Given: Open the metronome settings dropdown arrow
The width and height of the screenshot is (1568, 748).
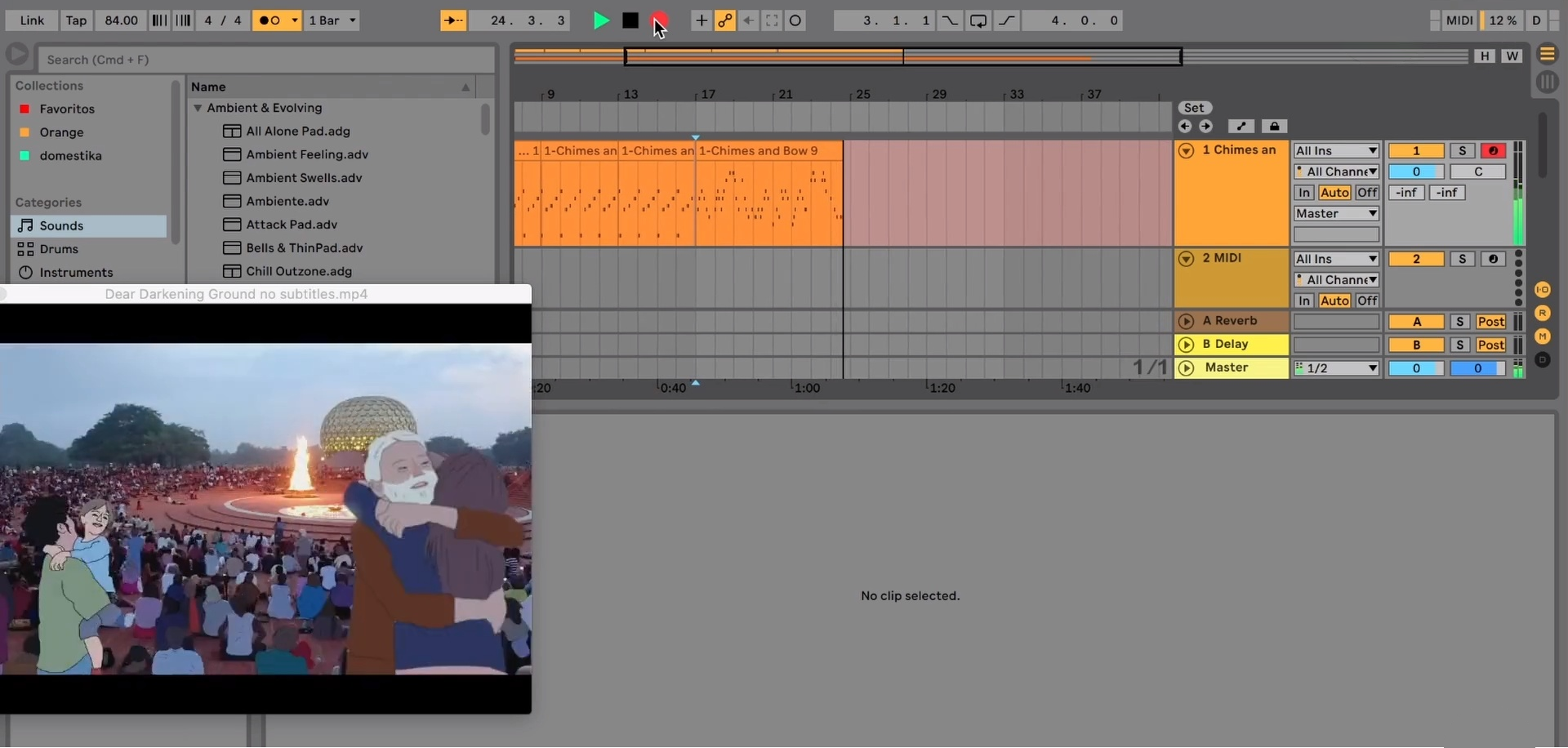Looking at the screenshot, I should click(295, 20).
